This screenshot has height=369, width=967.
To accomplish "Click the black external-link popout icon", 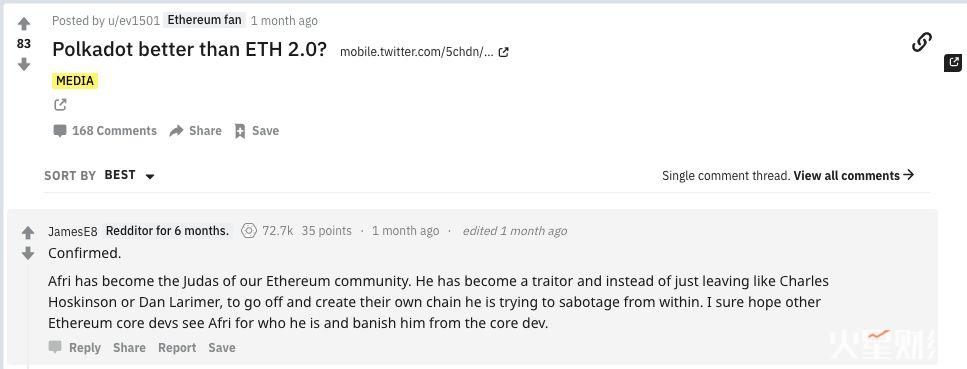I will pos(953,62).
